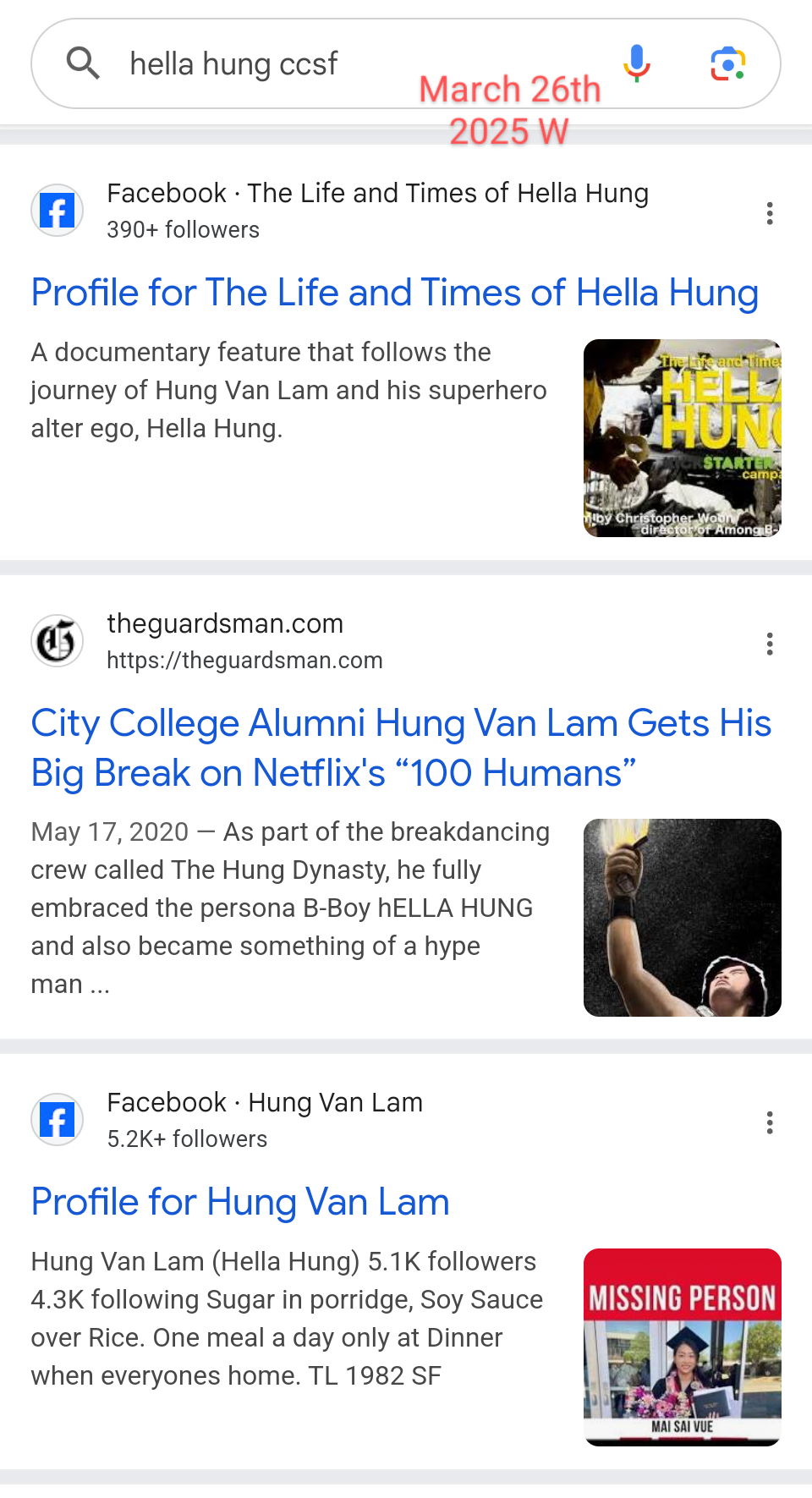Open Profile for Hung Van Lam link
This screenshot has width=812, height=1498.
[x=240, y=1202]
